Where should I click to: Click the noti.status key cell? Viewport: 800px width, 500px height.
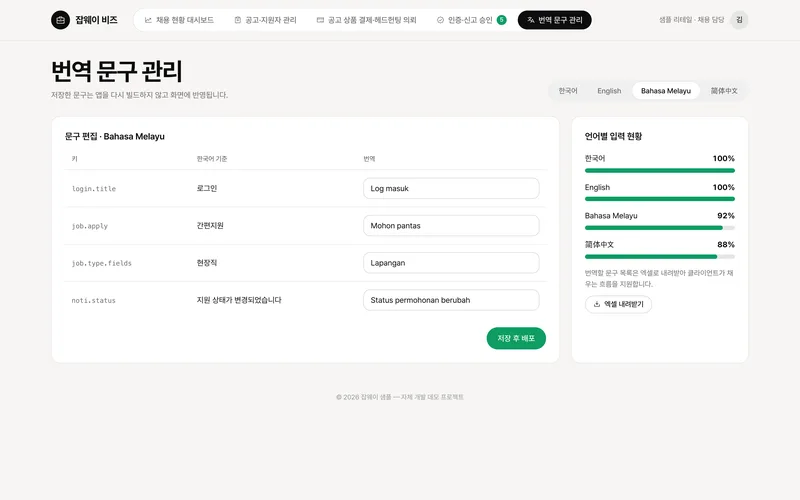[x=93, y=301]
